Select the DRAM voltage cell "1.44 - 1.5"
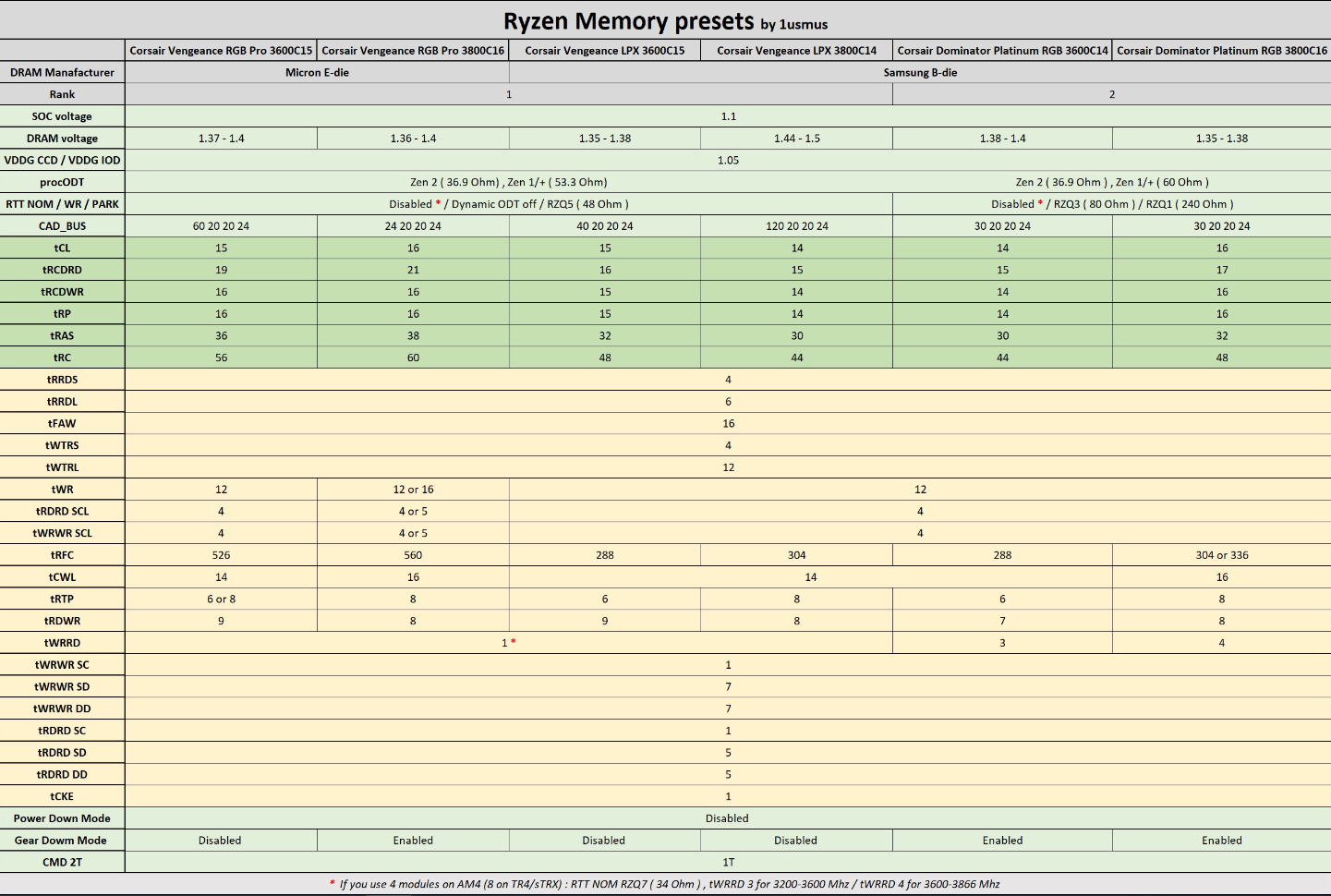 pyautogui.click(x=797, y=139)
